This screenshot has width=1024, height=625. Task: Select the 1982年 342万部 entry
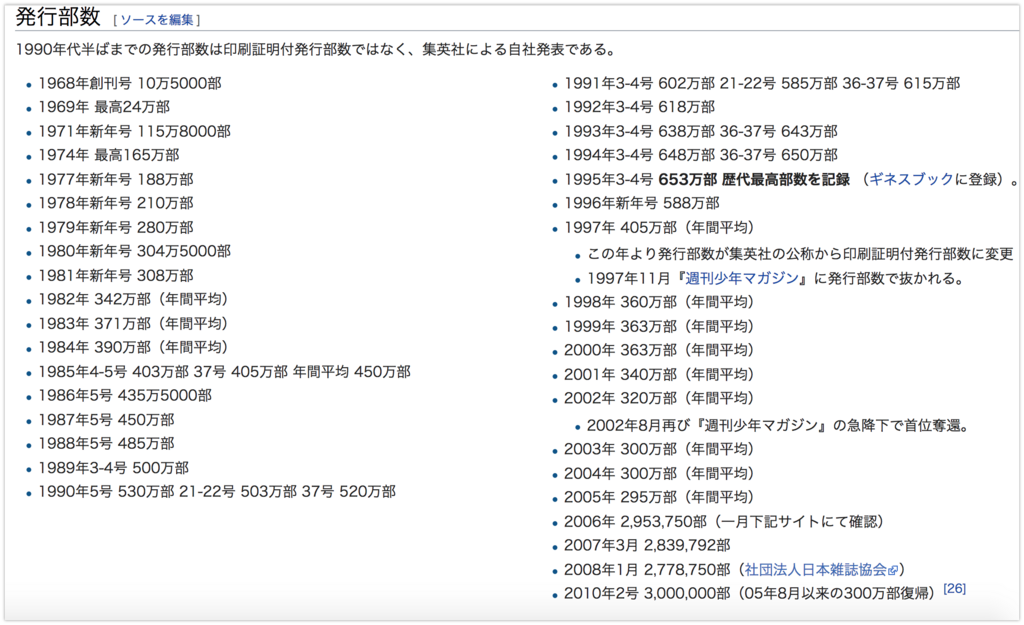(133, 299)
